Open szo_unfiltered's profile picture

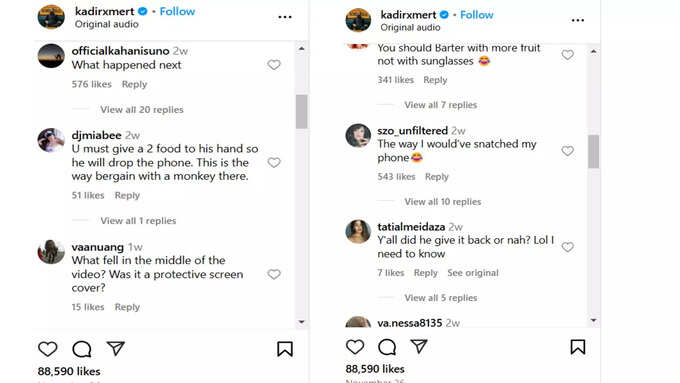[358, 135]
